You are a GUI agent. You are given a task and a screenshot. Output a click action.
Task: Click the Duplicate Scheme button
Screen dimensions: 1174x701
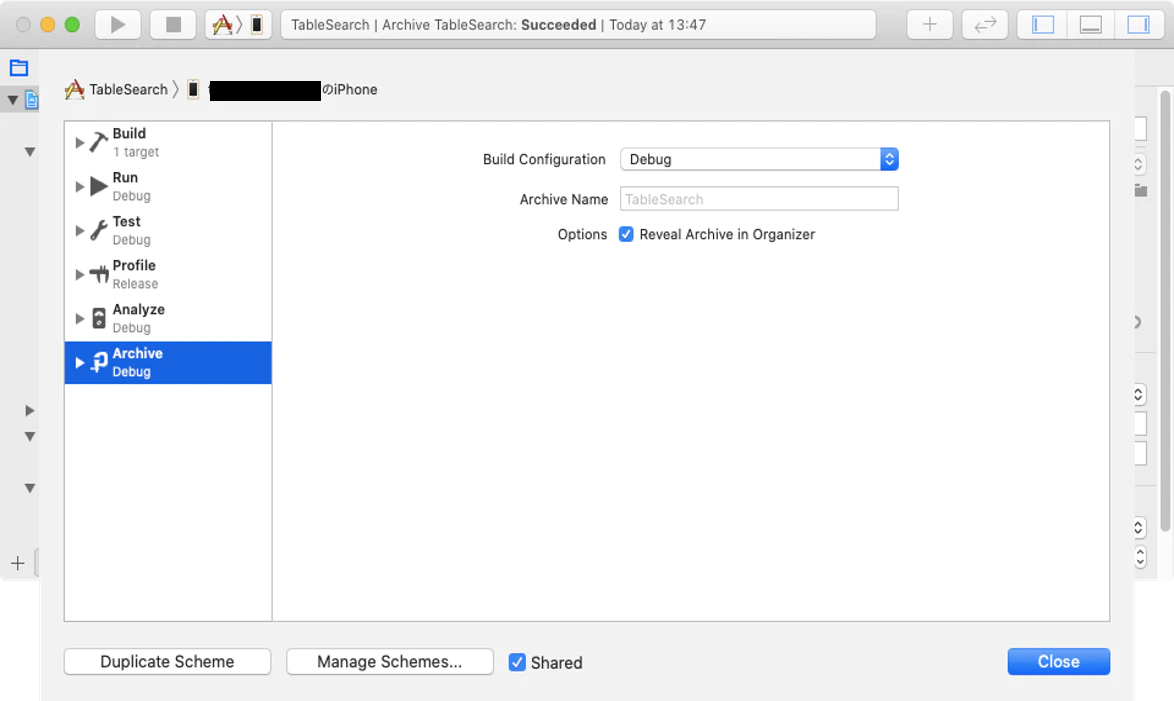[167, 662]
